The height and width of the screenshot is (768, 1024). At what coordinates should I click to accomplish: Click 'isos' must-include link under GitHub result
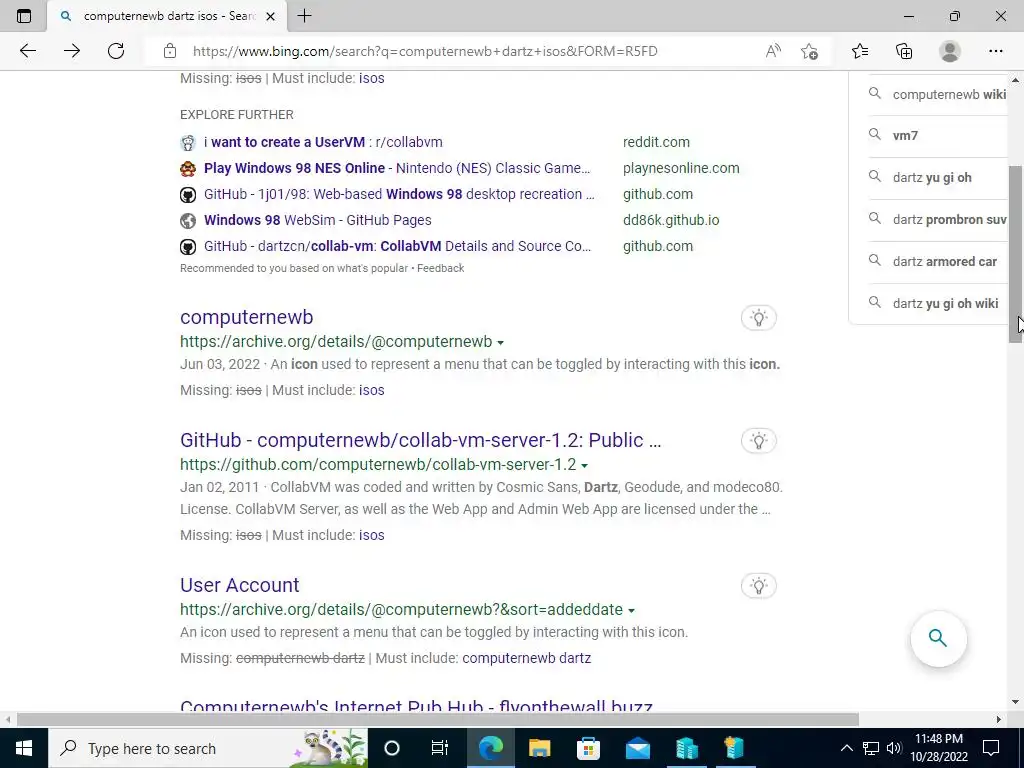(372, 536)
